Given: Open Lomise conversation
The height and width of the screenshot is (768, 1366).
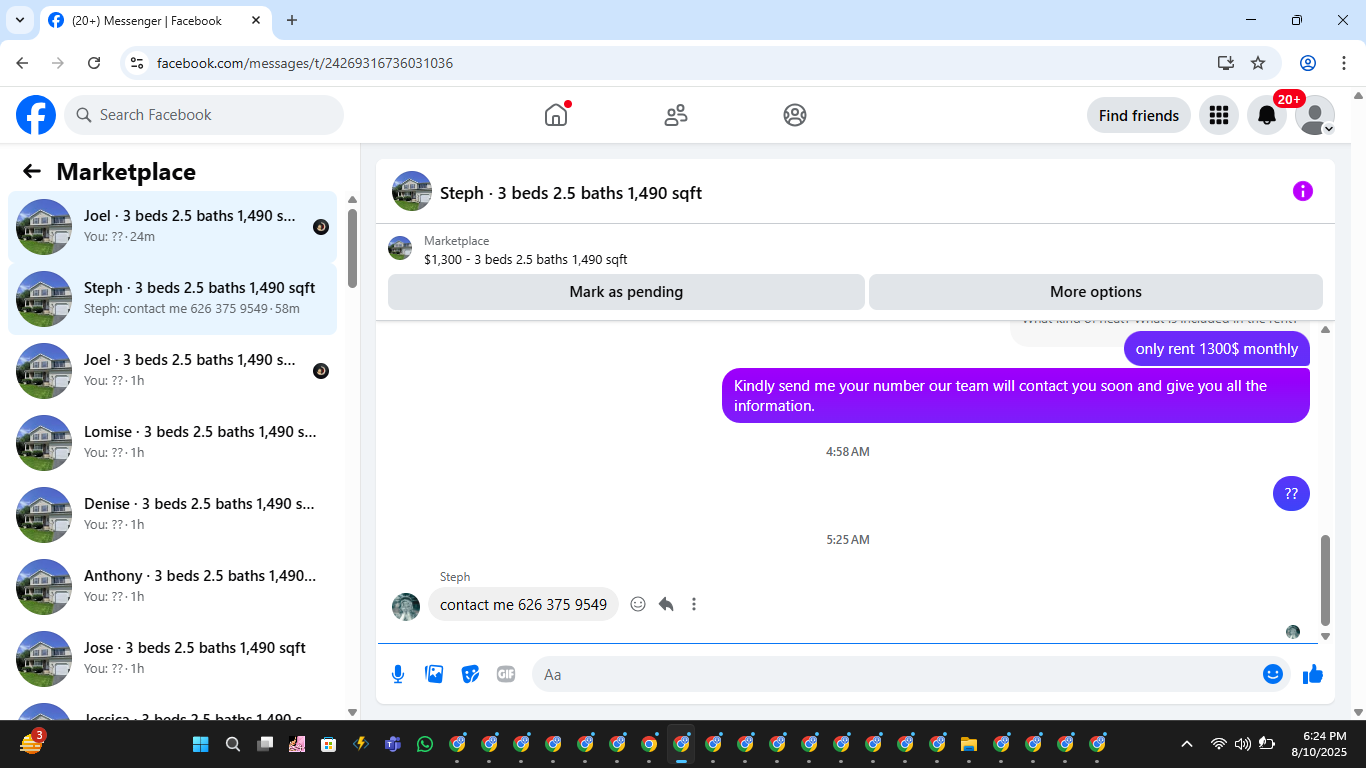Looking at the screenshot, I should pos(172,443).
